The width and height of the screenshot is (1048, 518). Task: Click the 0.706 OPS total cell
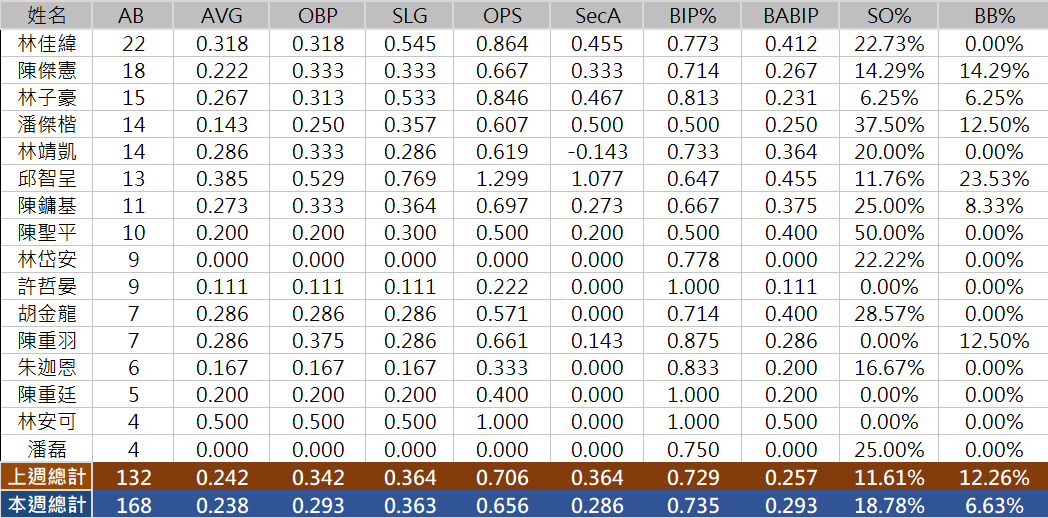coord(501,477)
